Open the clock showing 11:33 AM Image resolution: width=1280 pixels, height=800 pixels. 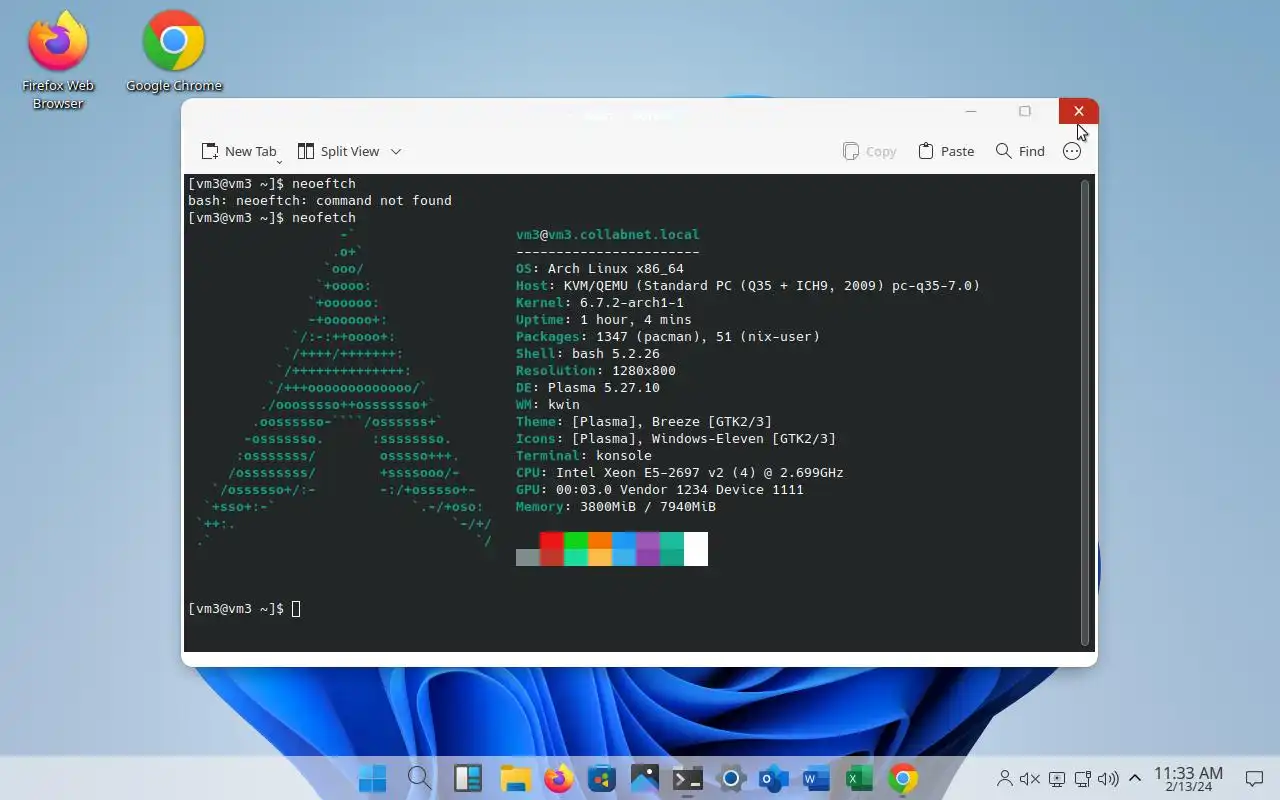(1188, 778)
